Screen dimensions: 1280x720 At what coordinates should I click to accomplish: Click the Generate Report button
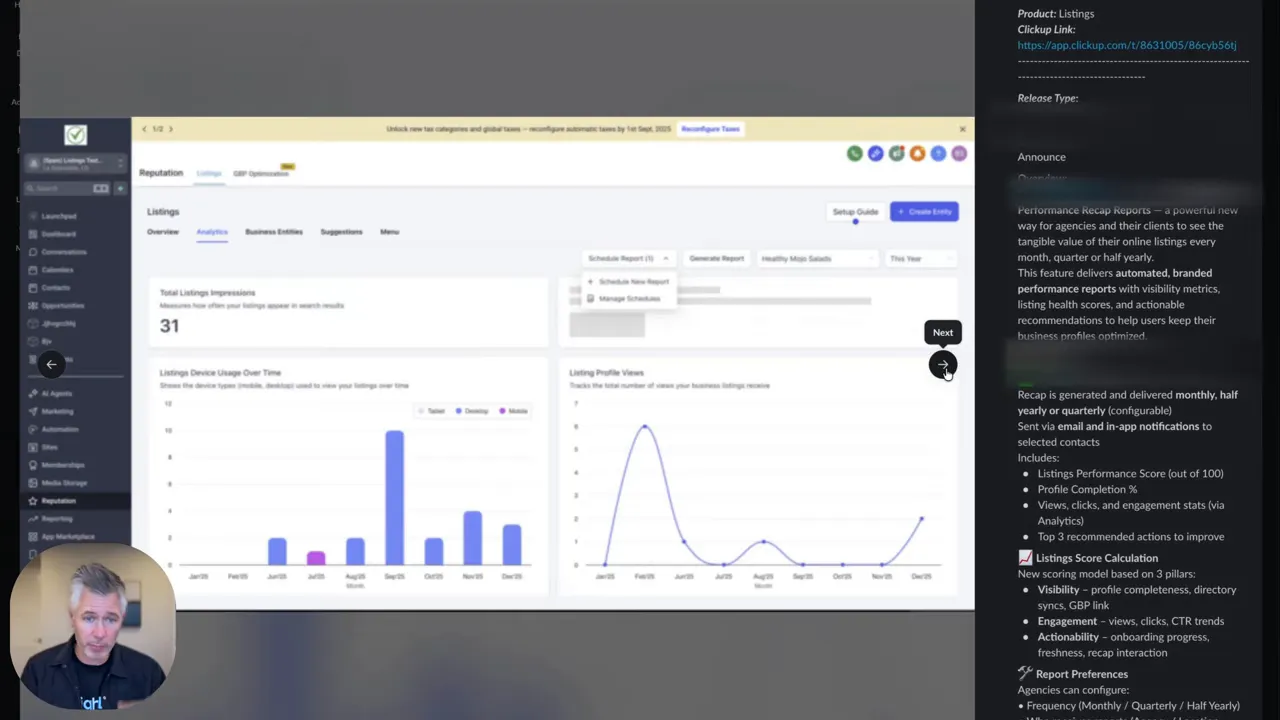point(716,258)
